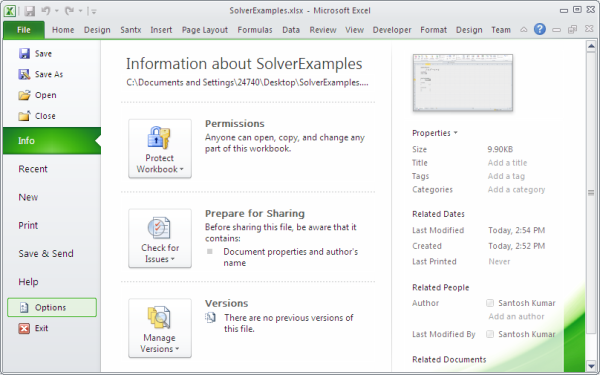Image resolution: width=600 pixels, height=375 pixels.
Task: Open the Redo history dropdown arrow
Action: (x=80, y=11)
